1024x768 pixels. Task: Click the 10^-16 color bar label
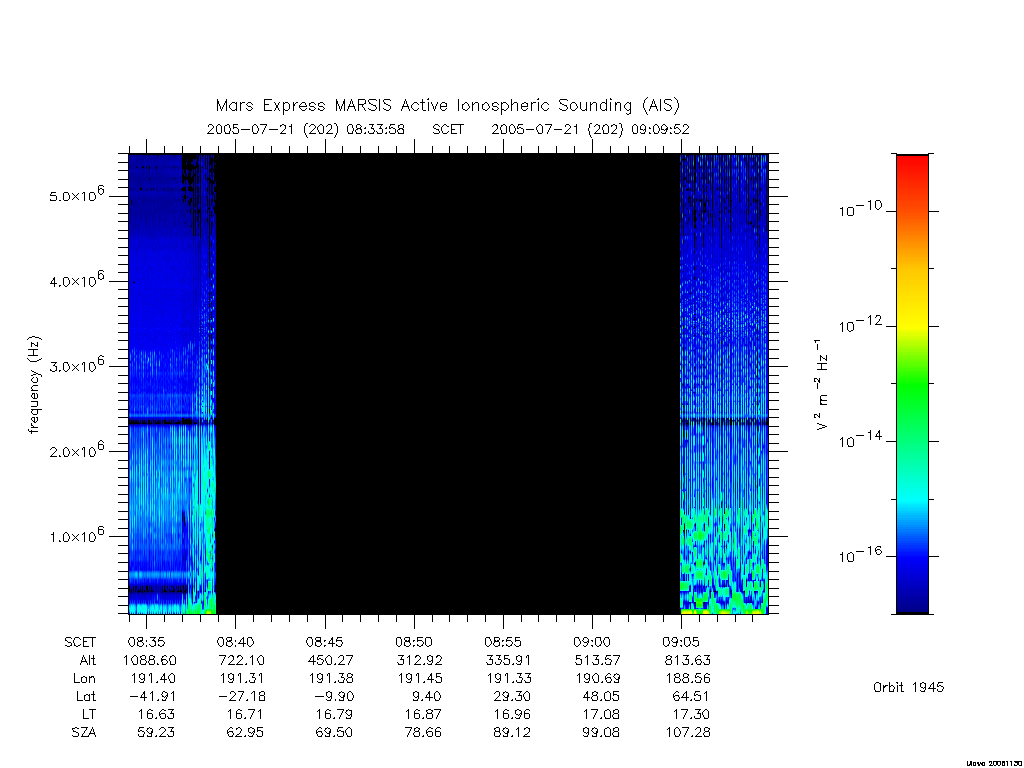tap(860, 555)
